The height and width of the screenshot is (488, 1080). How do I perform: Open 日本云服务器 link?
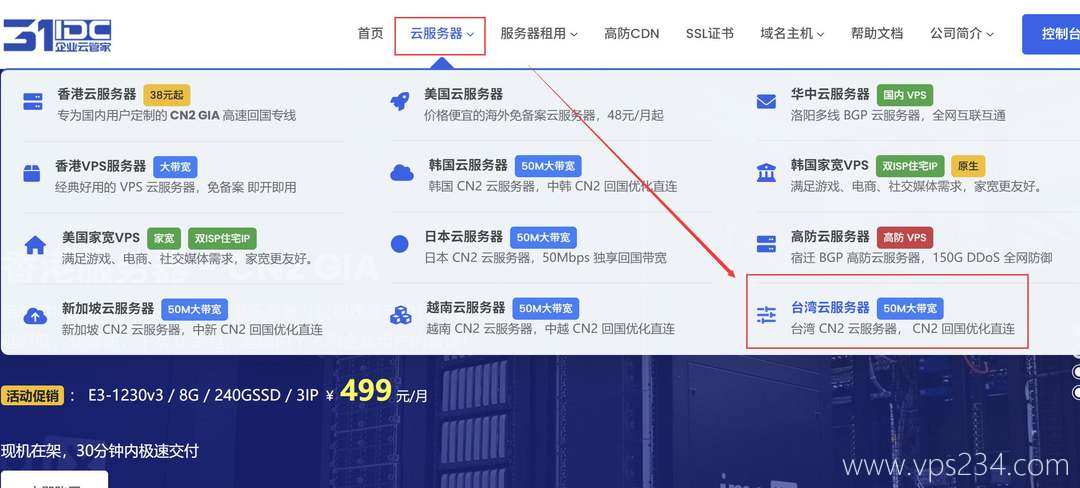[x=464, y=237]
